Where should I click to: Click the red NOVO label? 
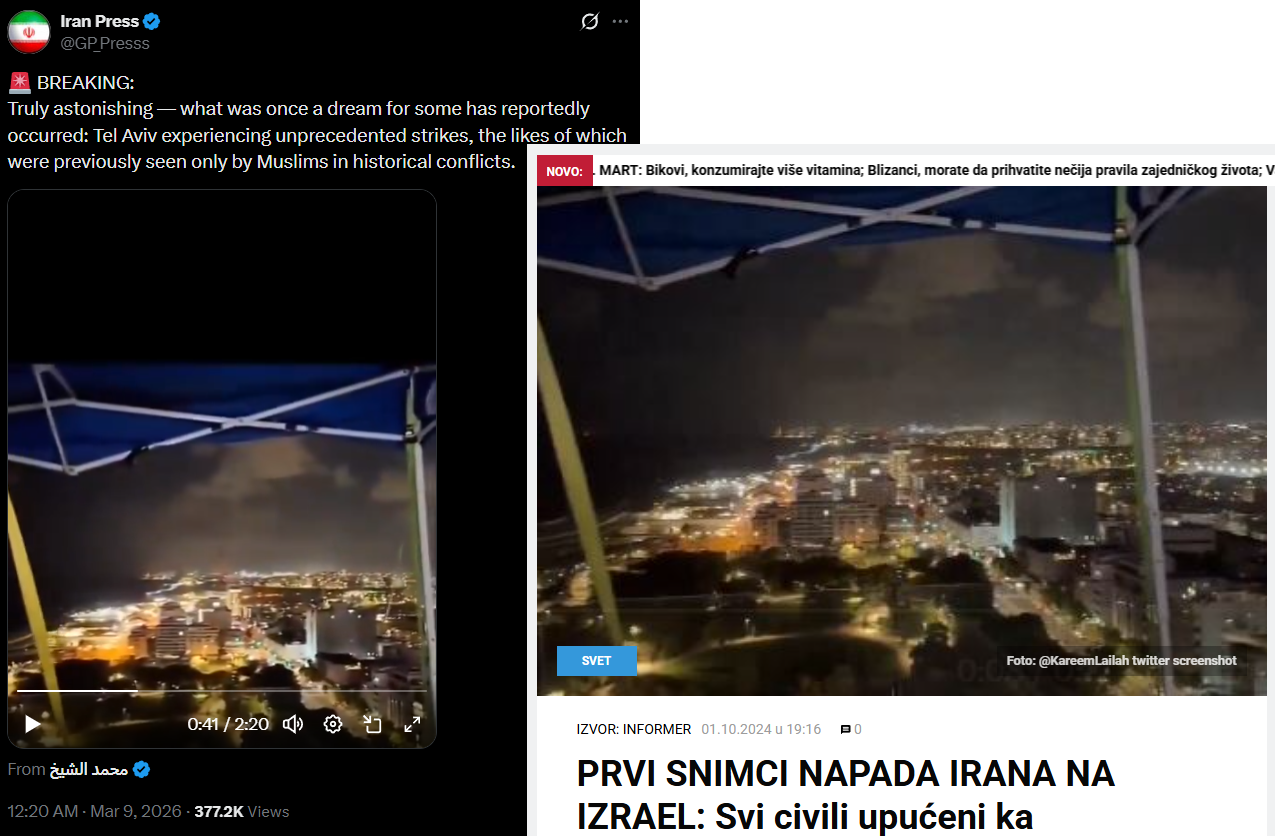tap(565, 171)
